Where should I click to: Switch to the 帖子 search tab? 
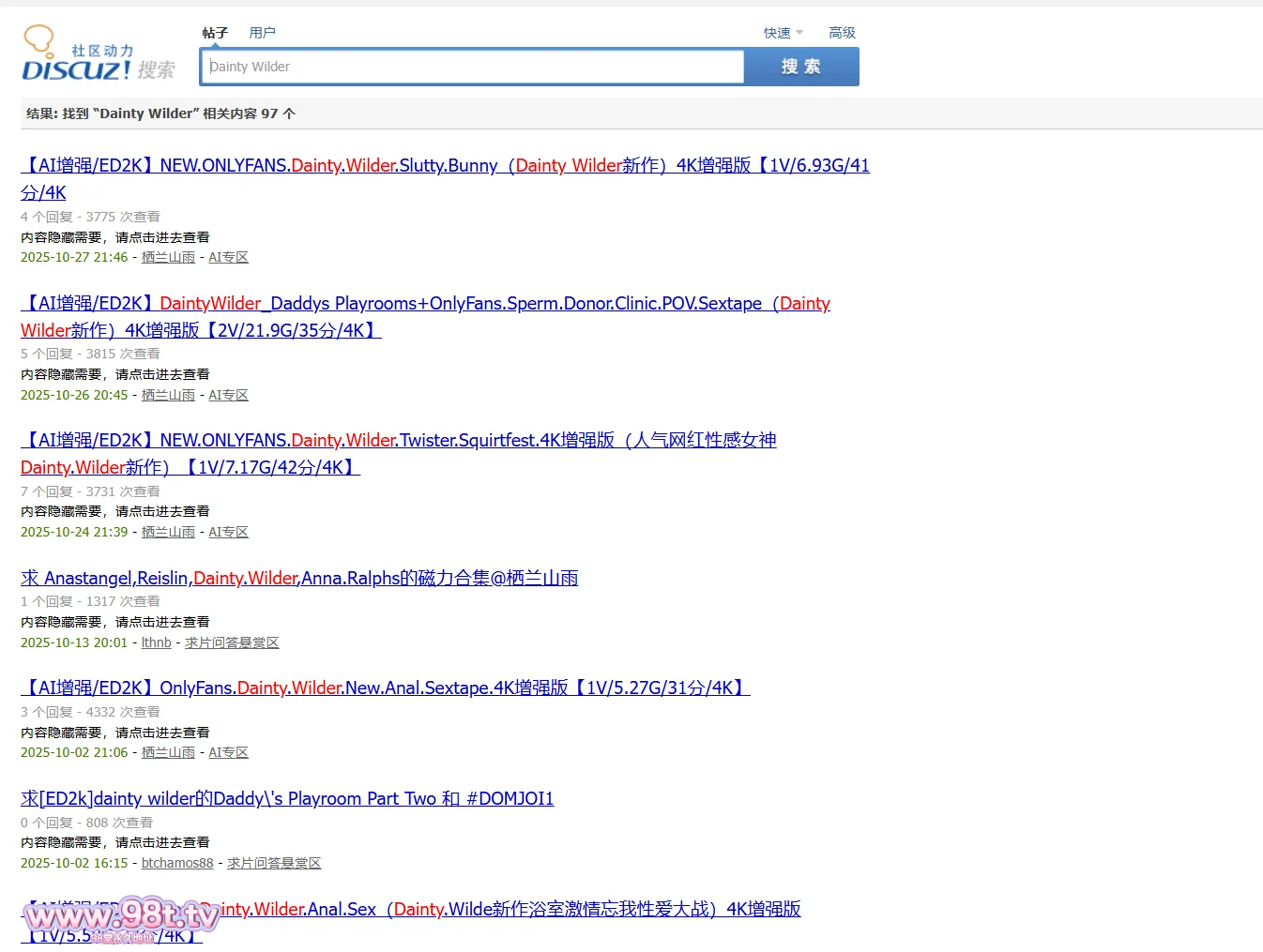click(x=215, y=33)
